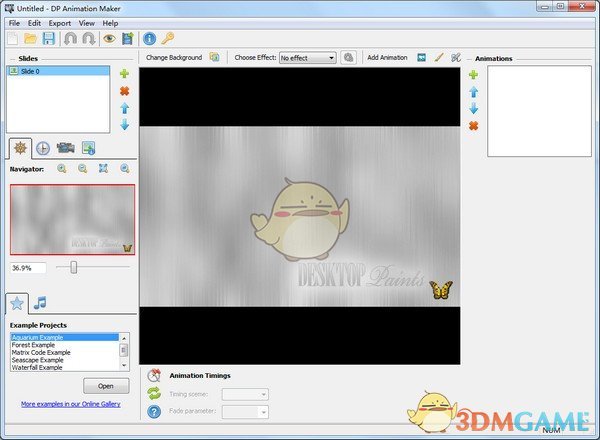600x440 pixels.
Task: Redo the action in the toolbar
Action: 89,39
